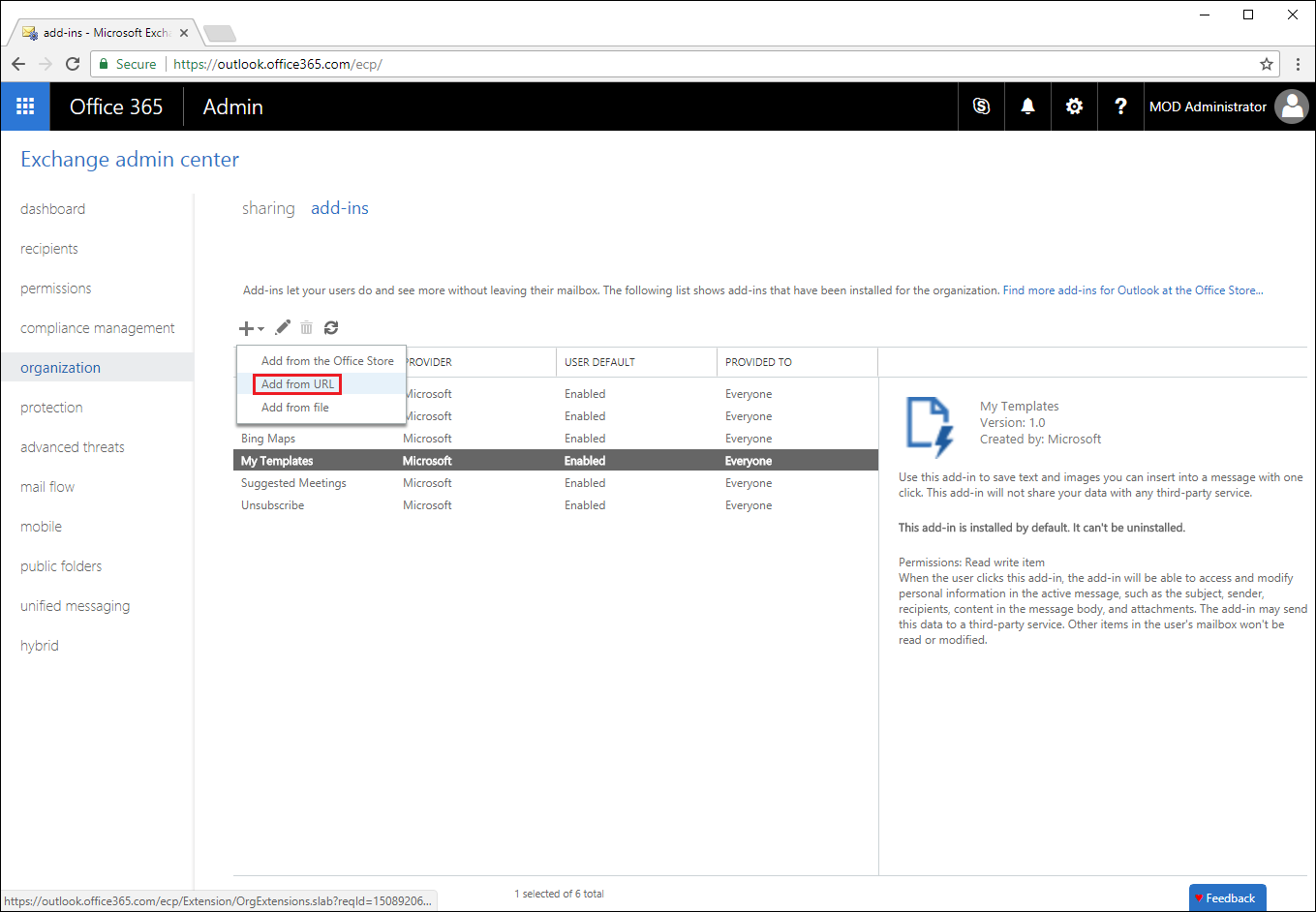Image resolution: width=1316 pixels, height=912 pixels.
Task: Open permissions in the left navigation
Action: coord(56,289)
